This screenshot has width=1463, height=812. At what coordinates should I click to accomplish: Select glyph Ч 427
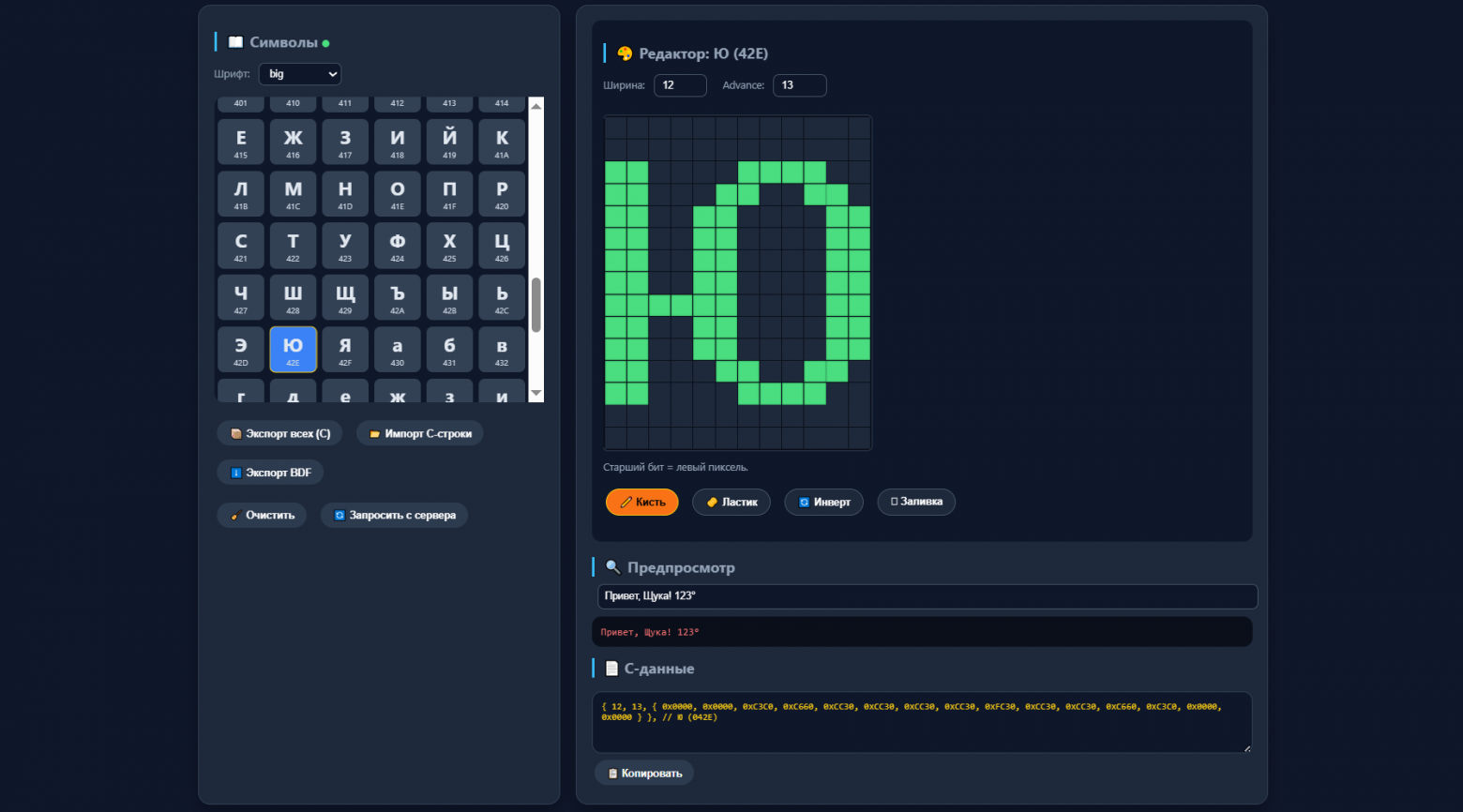coord(241,298)
